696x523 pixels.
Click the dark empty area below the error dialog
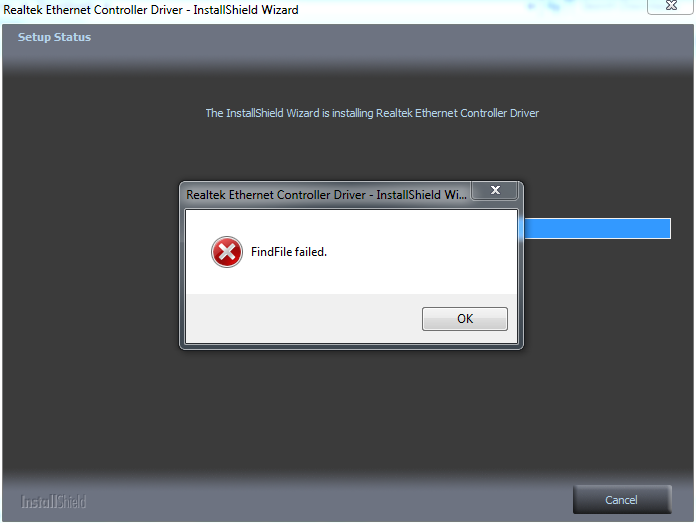click(351, 408)
